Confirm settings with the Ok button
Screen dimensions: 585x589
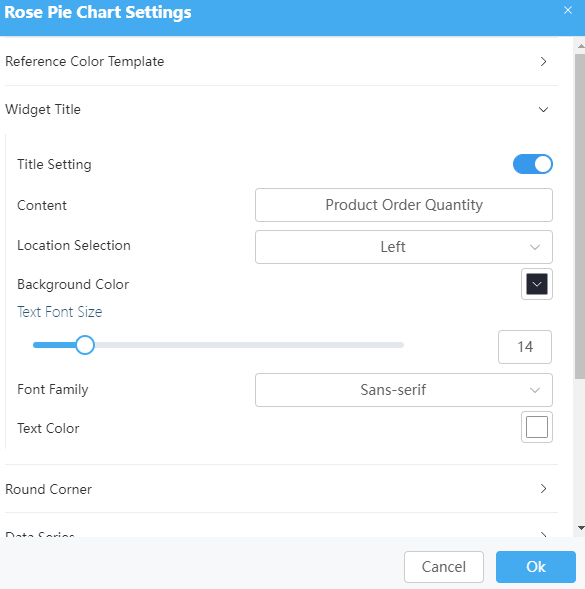pyautogui.click(x=536, y=567)
